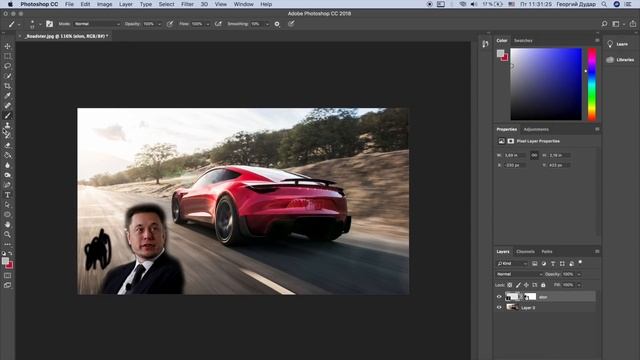Open the Learn panel
640x360 pixels.
(x=618, y=44)
